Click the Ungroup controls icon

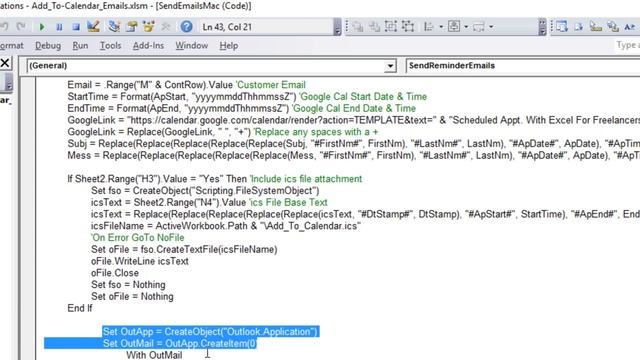(x=408, y=27)
